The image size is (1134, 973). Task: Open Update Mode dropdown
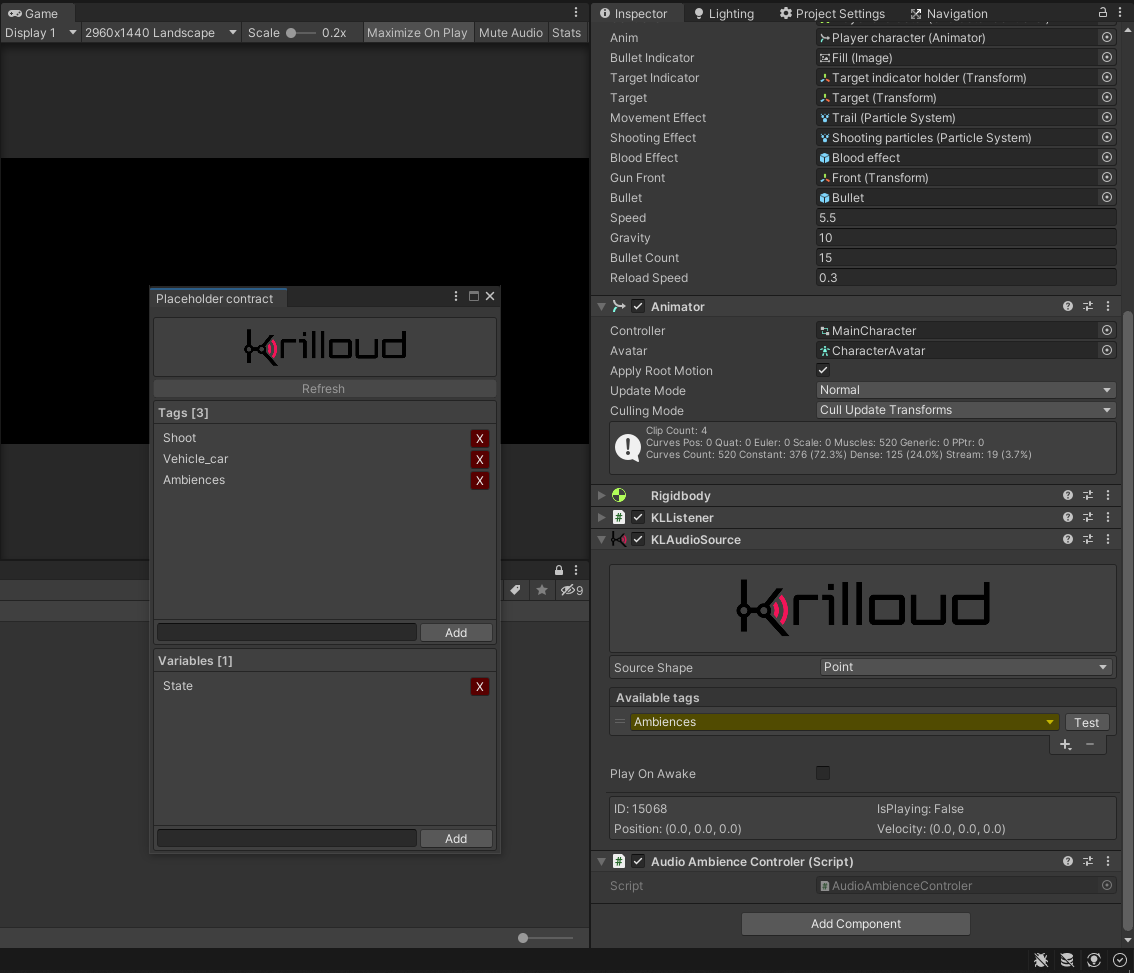pos(965,390)
